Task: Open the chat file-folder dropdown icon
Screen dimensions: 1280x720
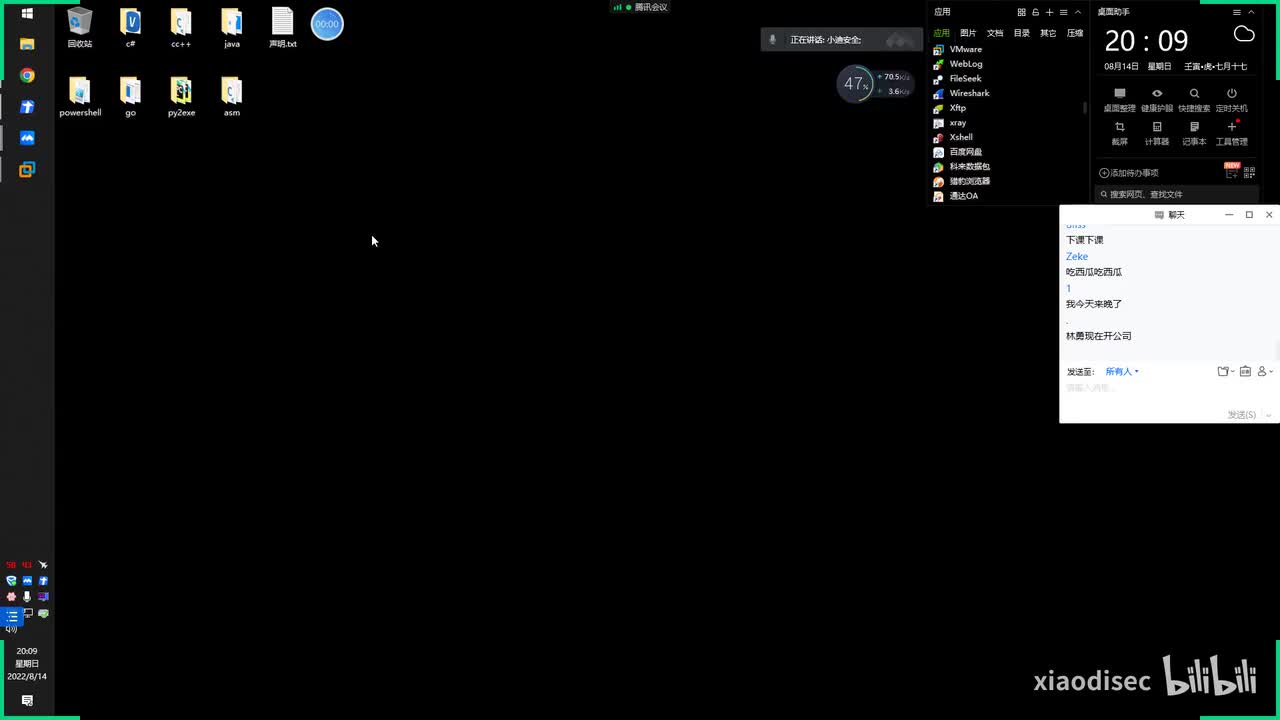Action: tap(1226, 372)
